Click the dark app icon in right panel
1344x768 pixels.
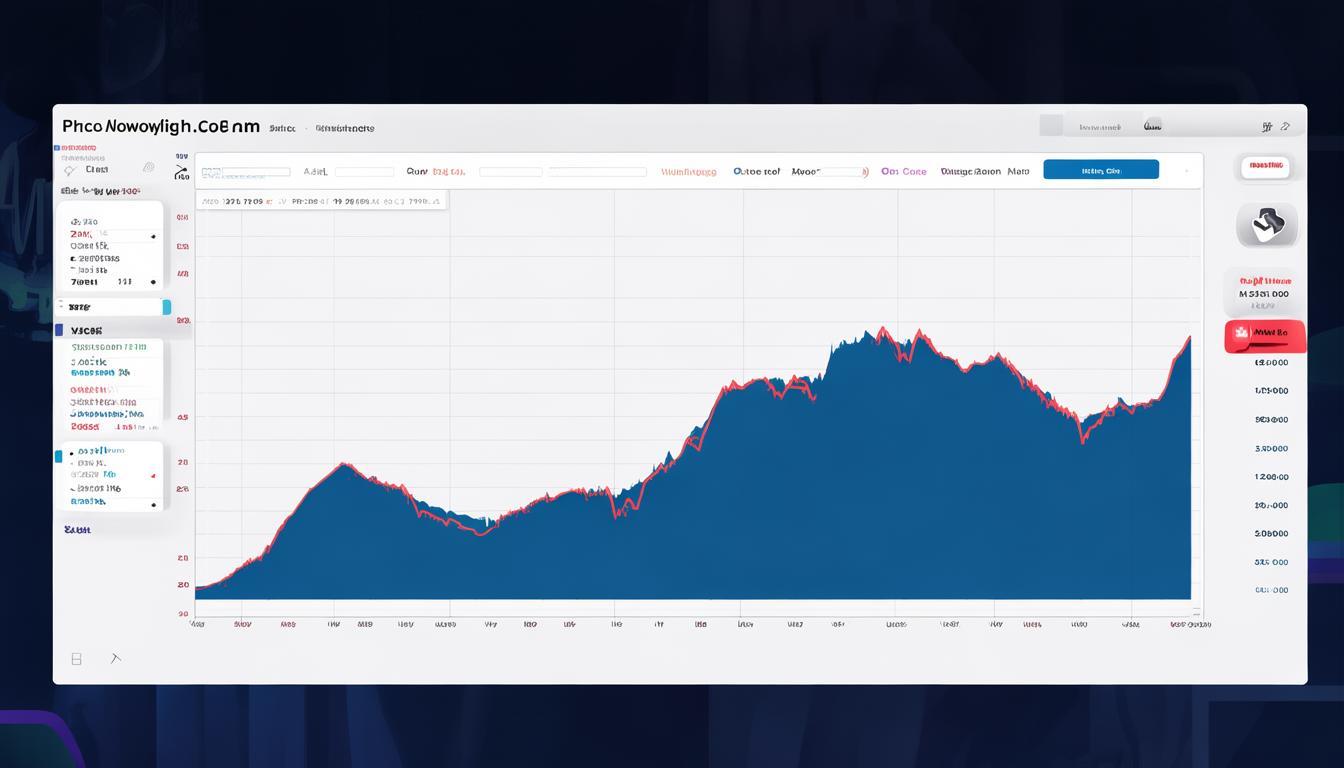point(1267,224)
